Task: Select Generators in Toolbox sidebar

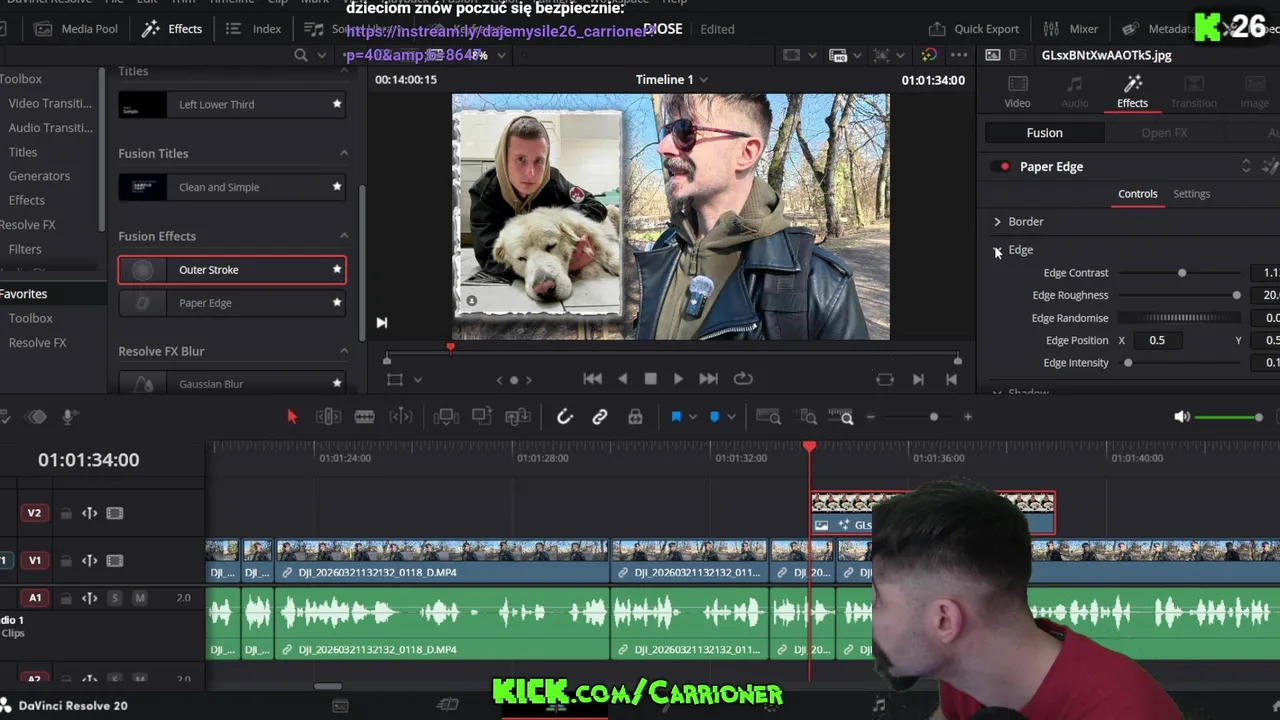Action: (x=39, y=176)
